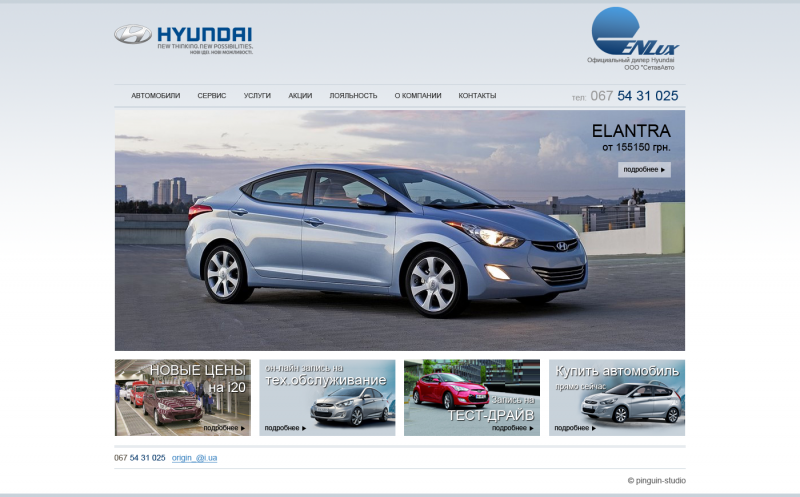Click the header phone number 067 54 31 025
The width and height of the screenshot is (800, 497).
(634, 96)
